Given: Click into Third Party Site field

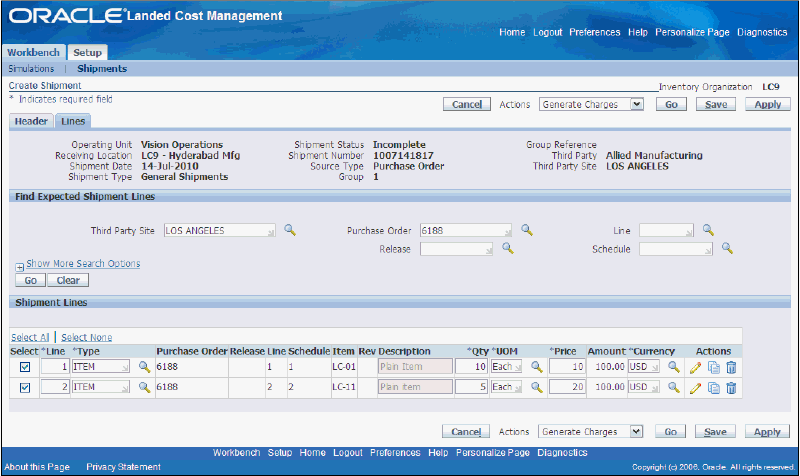Looking at the screenshot, I should coord(219,231).
